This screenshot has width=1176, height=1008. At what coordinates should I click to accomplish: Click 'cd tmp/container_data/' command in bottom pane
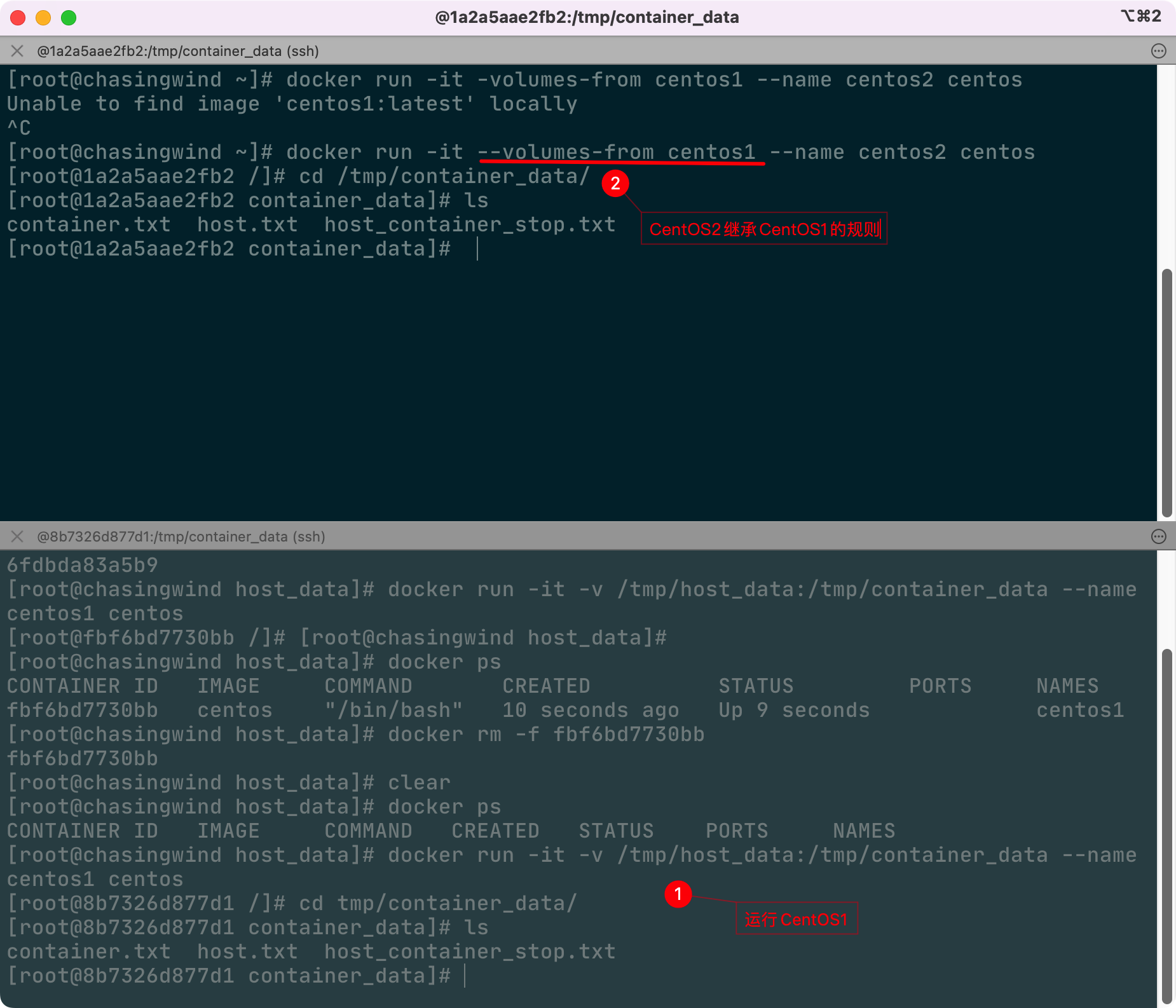[x=438, y=904]
